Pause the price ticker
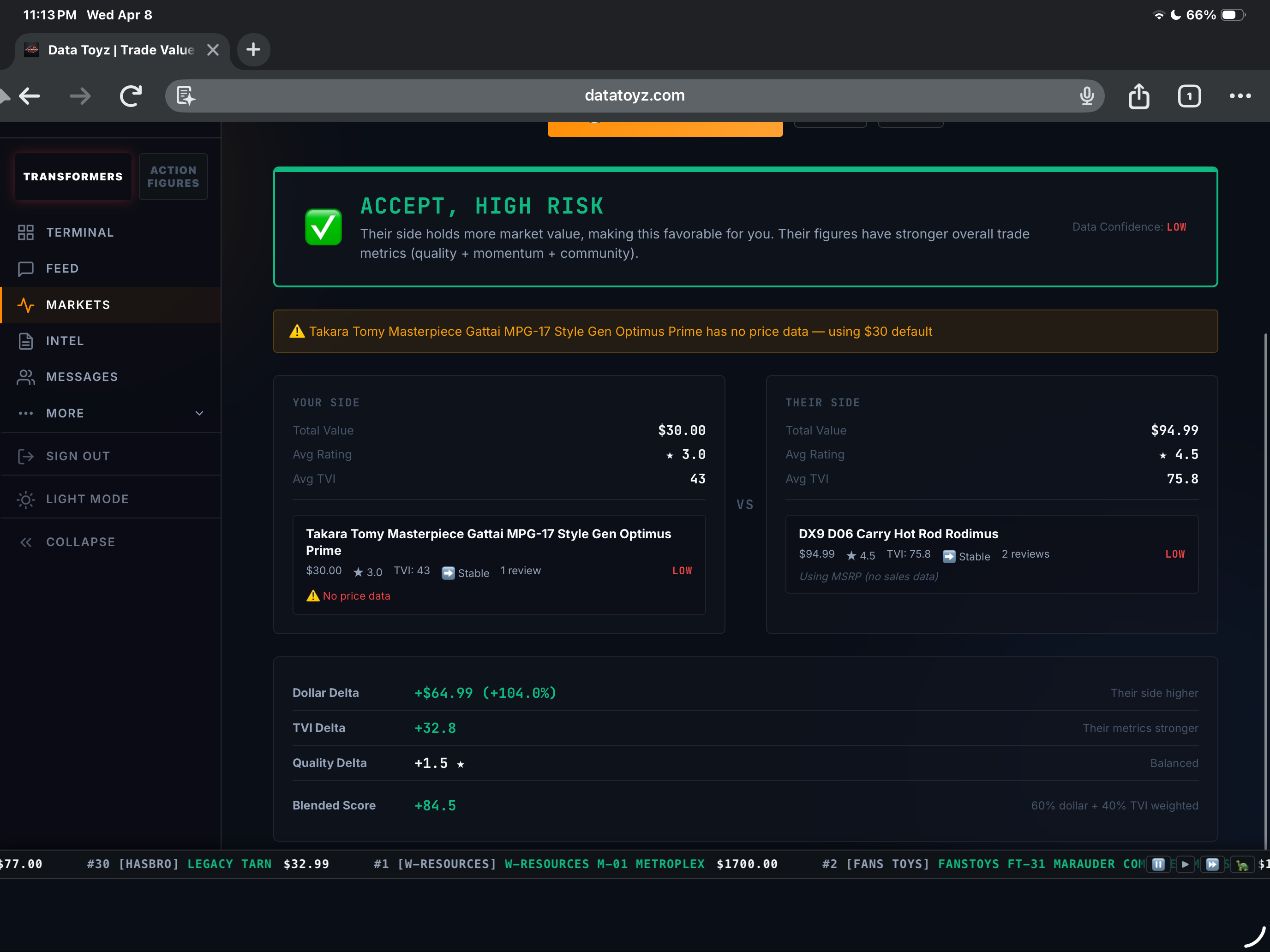 pyautogui.click(x=1158, y=864)
